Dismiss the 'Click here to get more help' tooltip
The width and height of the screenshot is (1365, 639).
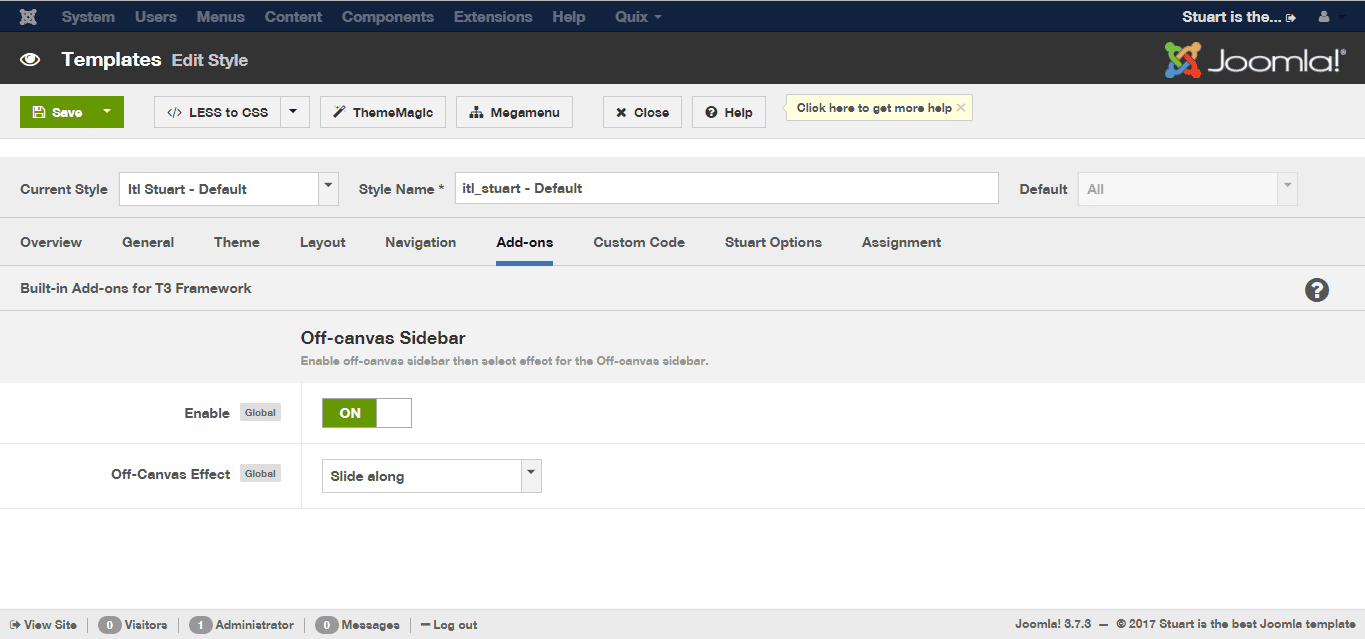961,108
